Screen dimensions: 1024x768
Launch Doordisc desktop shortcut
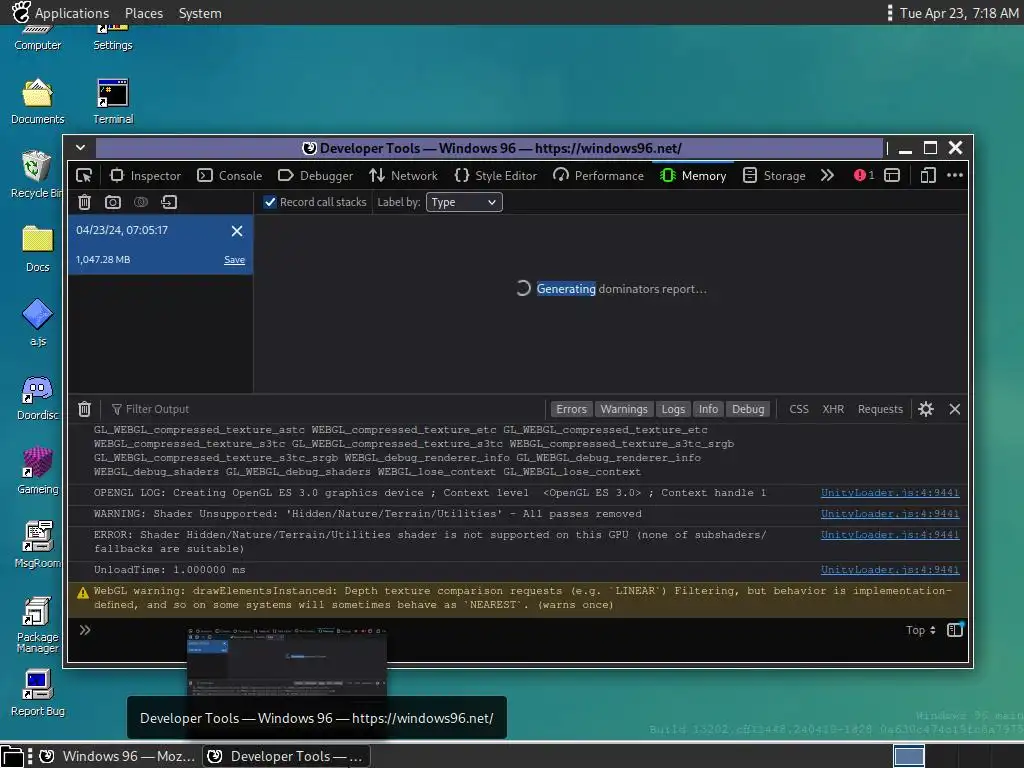[37, 398]
